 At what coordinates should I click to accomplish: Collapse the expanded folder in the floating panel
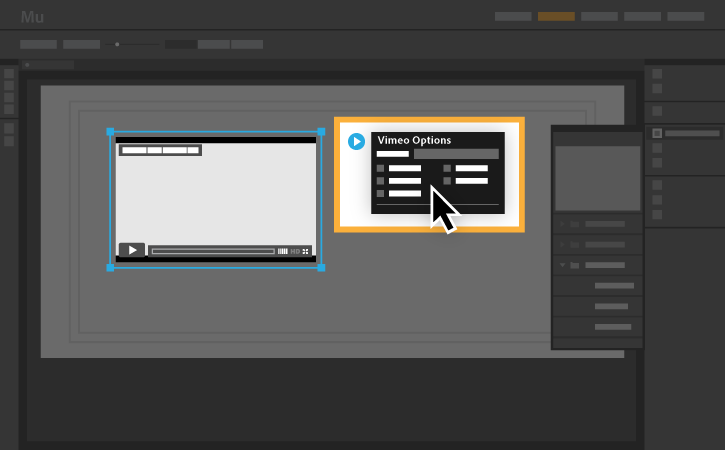click(563, 265)
